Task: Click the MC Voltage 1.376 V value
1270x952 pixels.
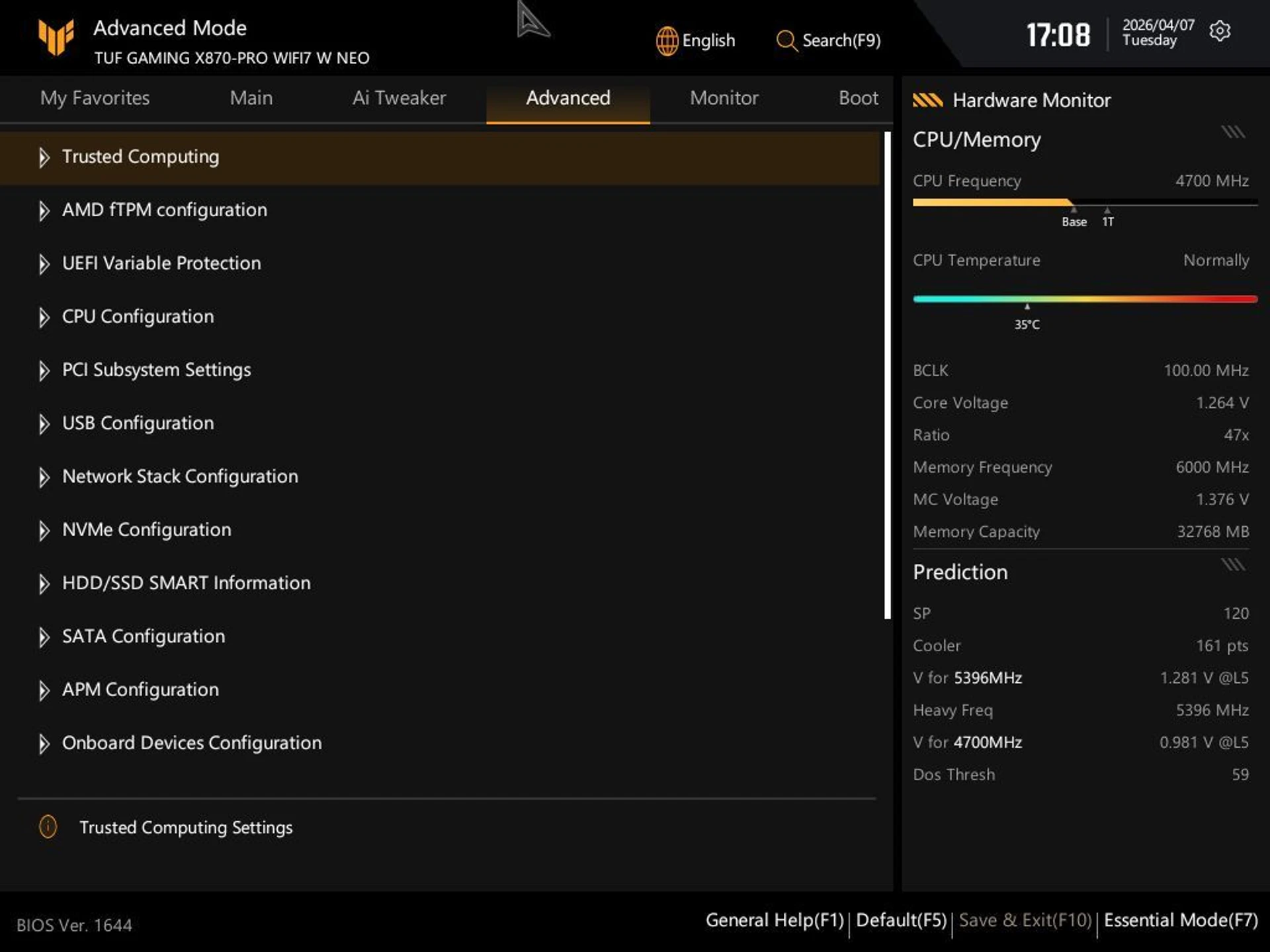Action: click(x=1222, y=499)
